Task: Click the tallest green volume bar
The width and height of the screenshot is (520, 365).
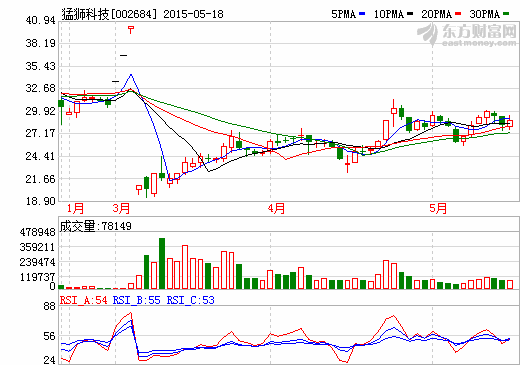Action: (162, 263)
